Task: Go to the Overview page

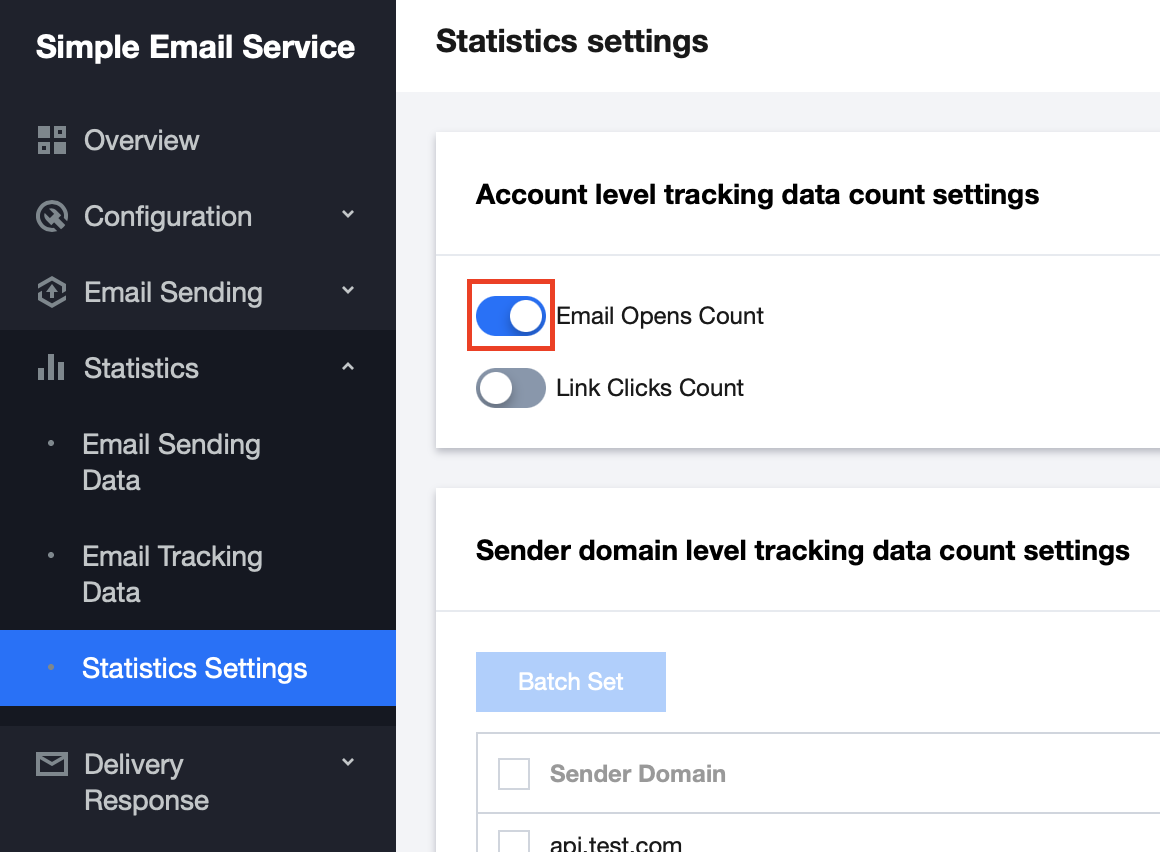Action: coord(141,140)
